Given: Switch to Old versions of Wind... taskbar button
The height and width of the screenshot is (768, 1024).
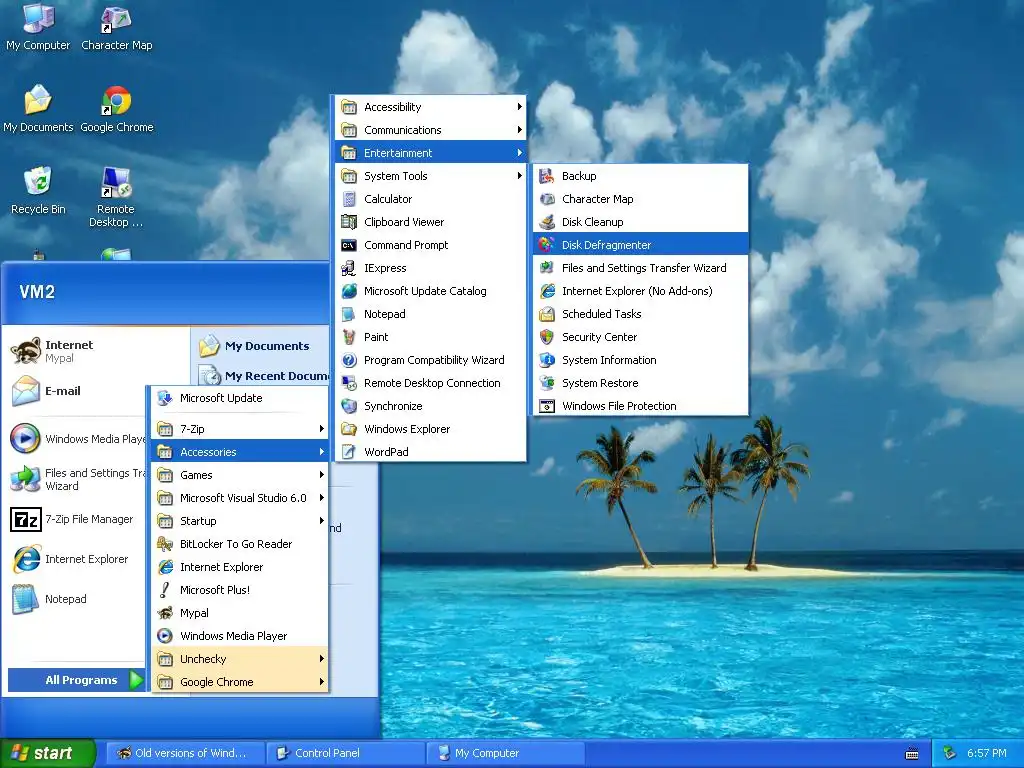Looking at the screenshot, I should (x=185, y=753).
